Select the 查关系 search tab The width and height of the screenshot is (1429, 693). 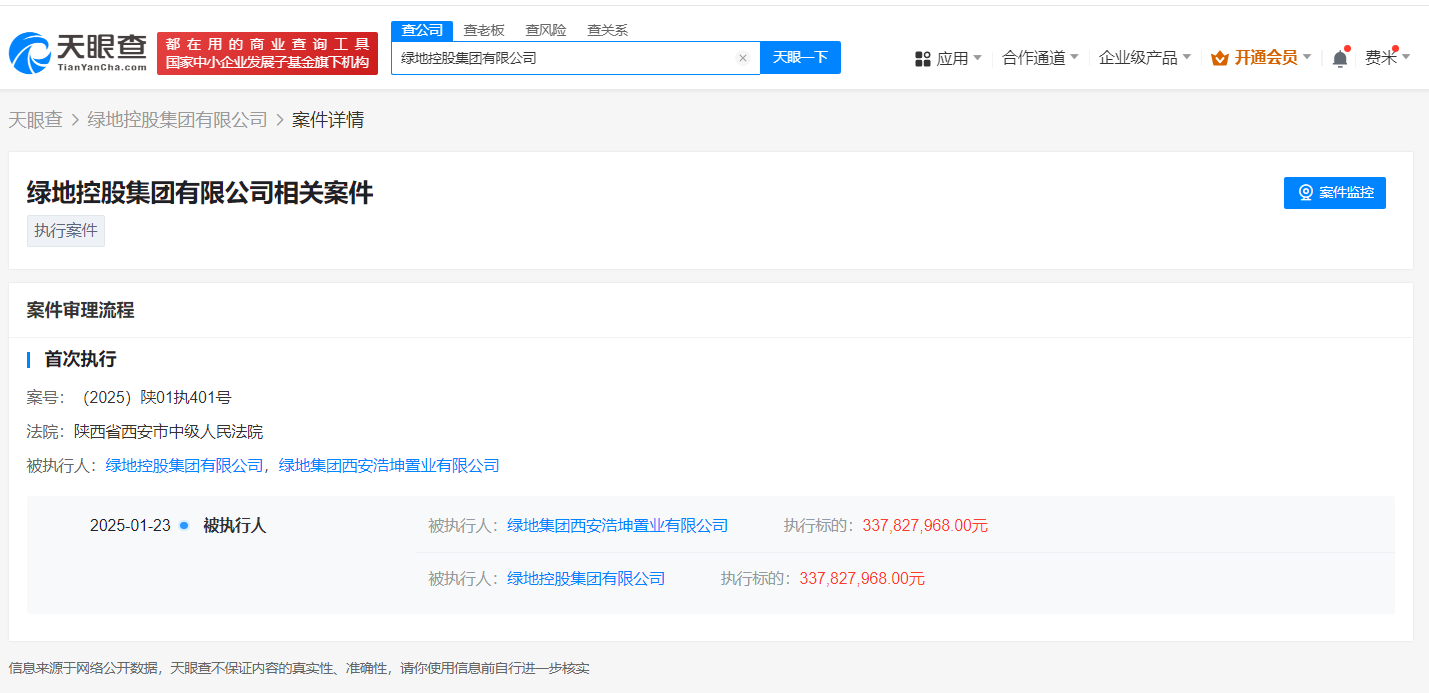tap(608, 30)
